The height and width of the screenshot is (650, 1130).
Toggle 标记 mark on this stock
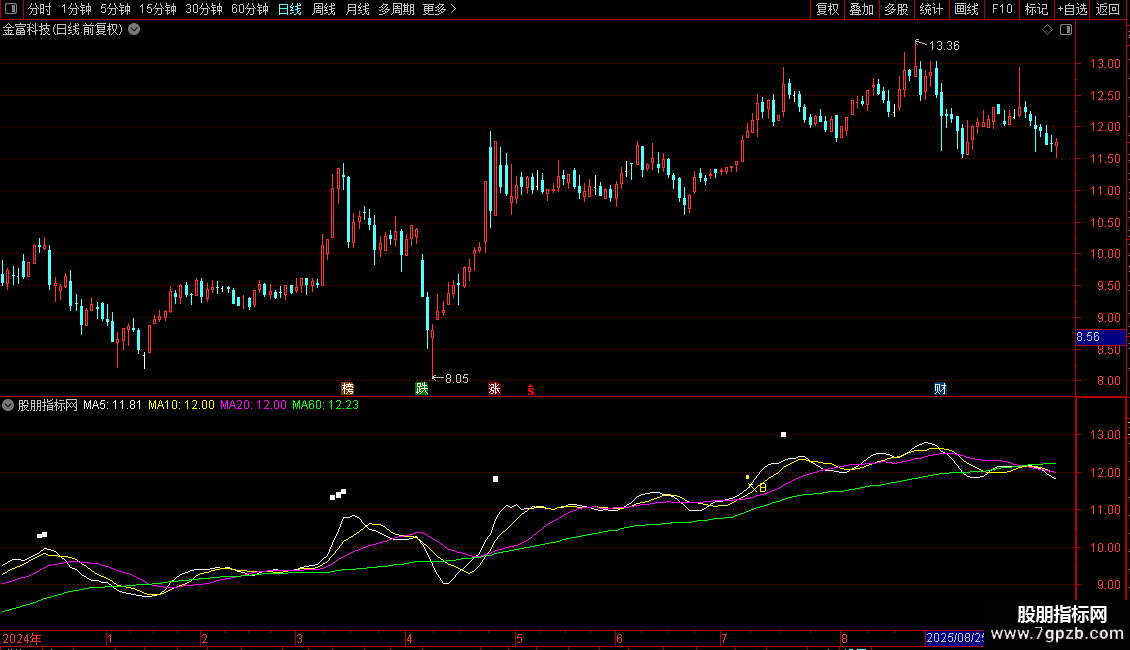click(x=1036, y=9)
